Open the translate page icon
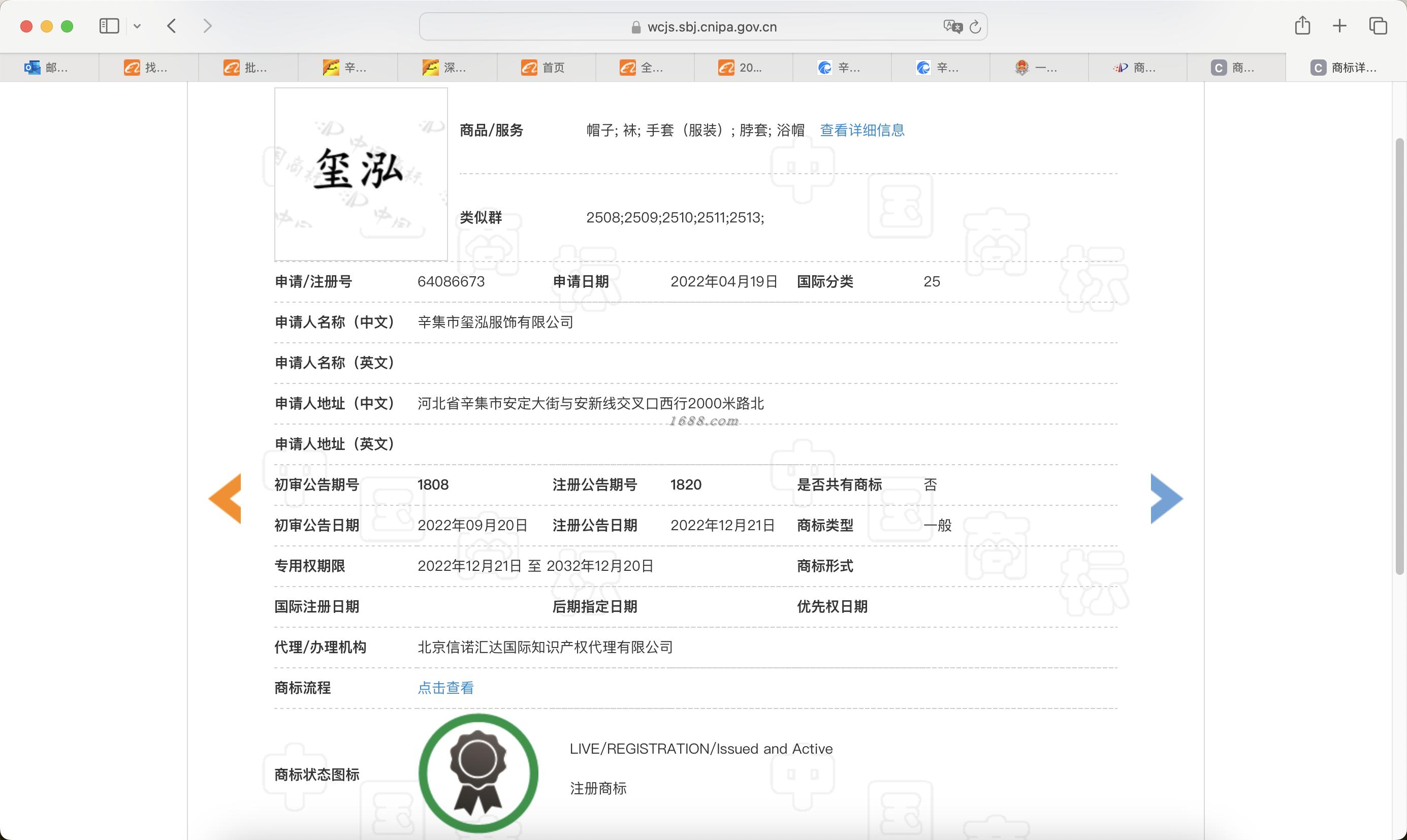The image size is (1407, 840). click(x=952, y=26)
